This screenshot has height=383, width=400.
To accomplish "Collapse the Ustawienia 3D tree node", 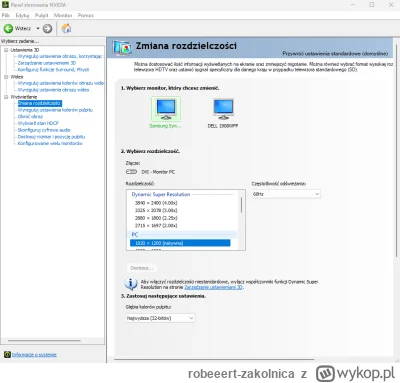I will click(x=6, y=50).
